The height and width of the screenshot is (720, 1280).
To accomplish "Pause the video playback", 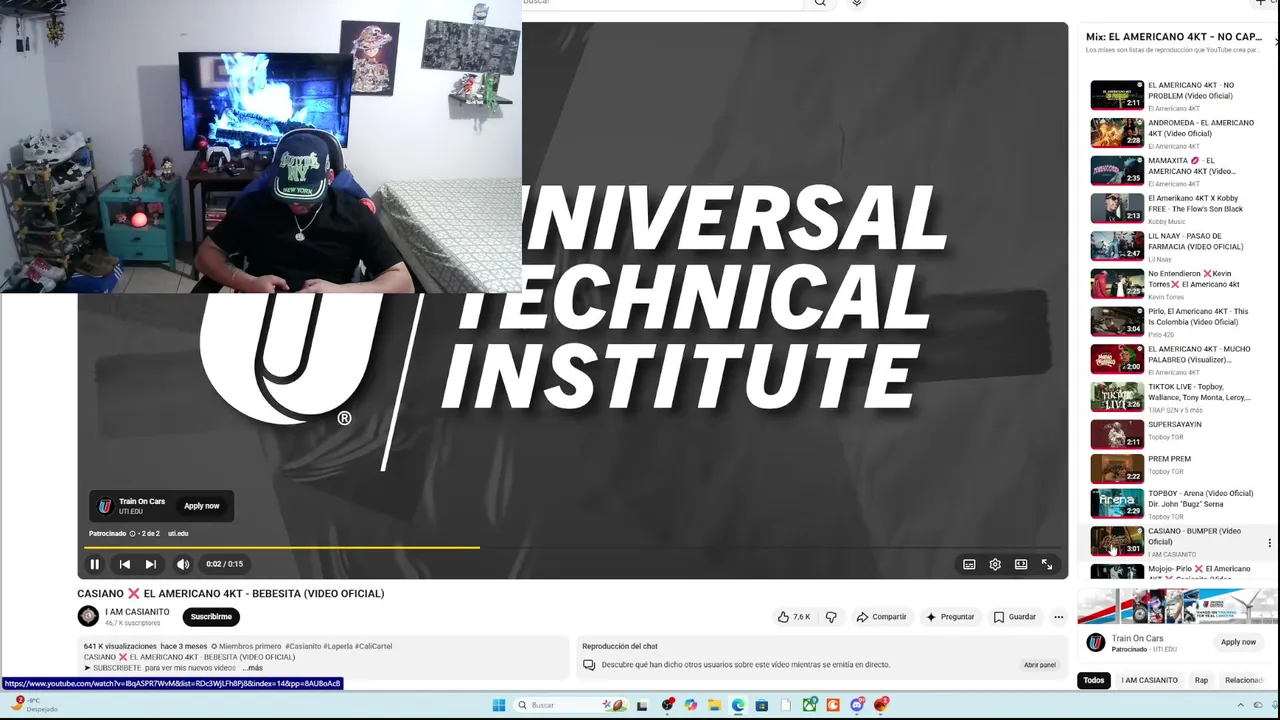I will click(95, 564).
